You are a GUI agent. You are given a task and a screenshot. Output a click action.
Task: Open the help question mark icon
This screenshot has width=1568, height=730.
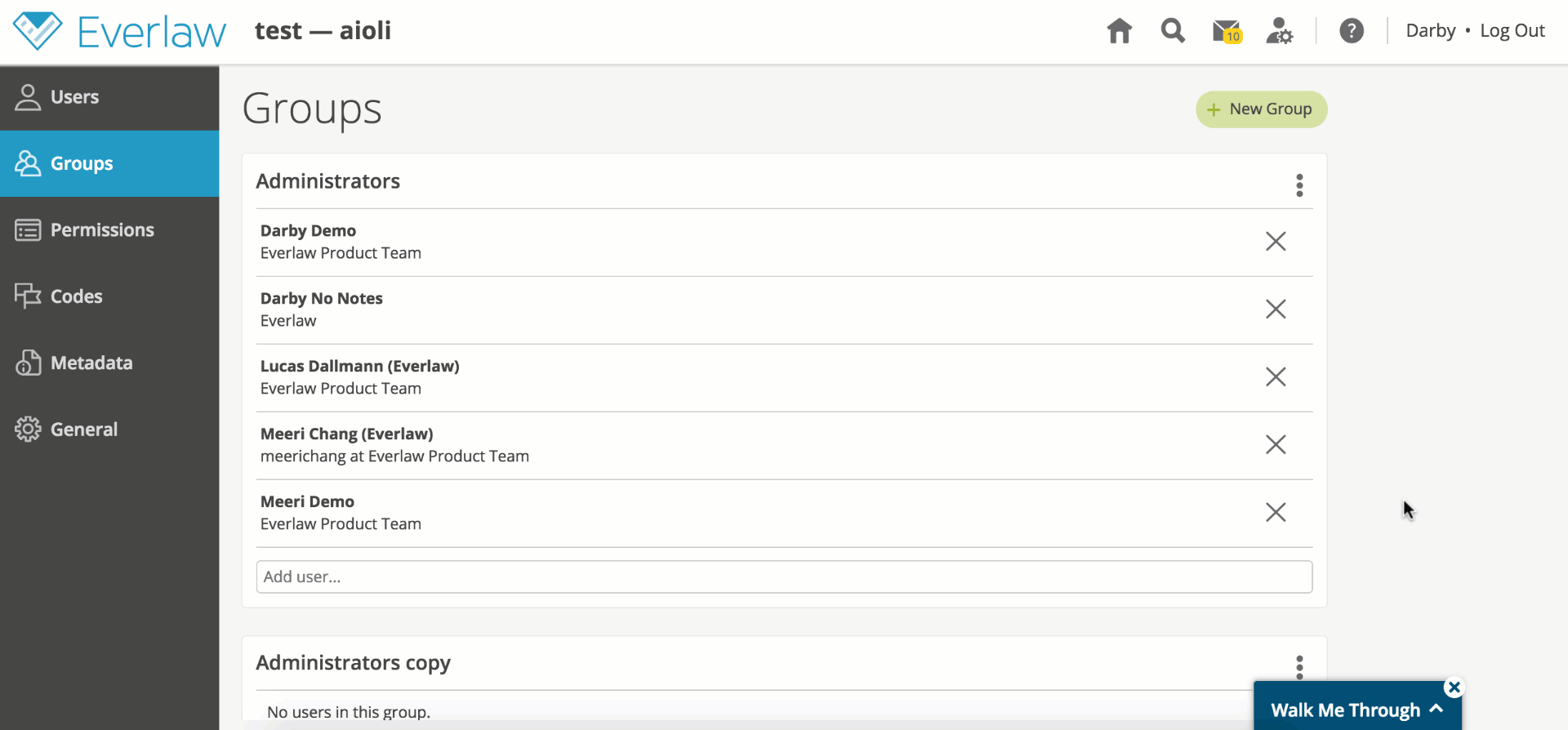click(1352, 31)
